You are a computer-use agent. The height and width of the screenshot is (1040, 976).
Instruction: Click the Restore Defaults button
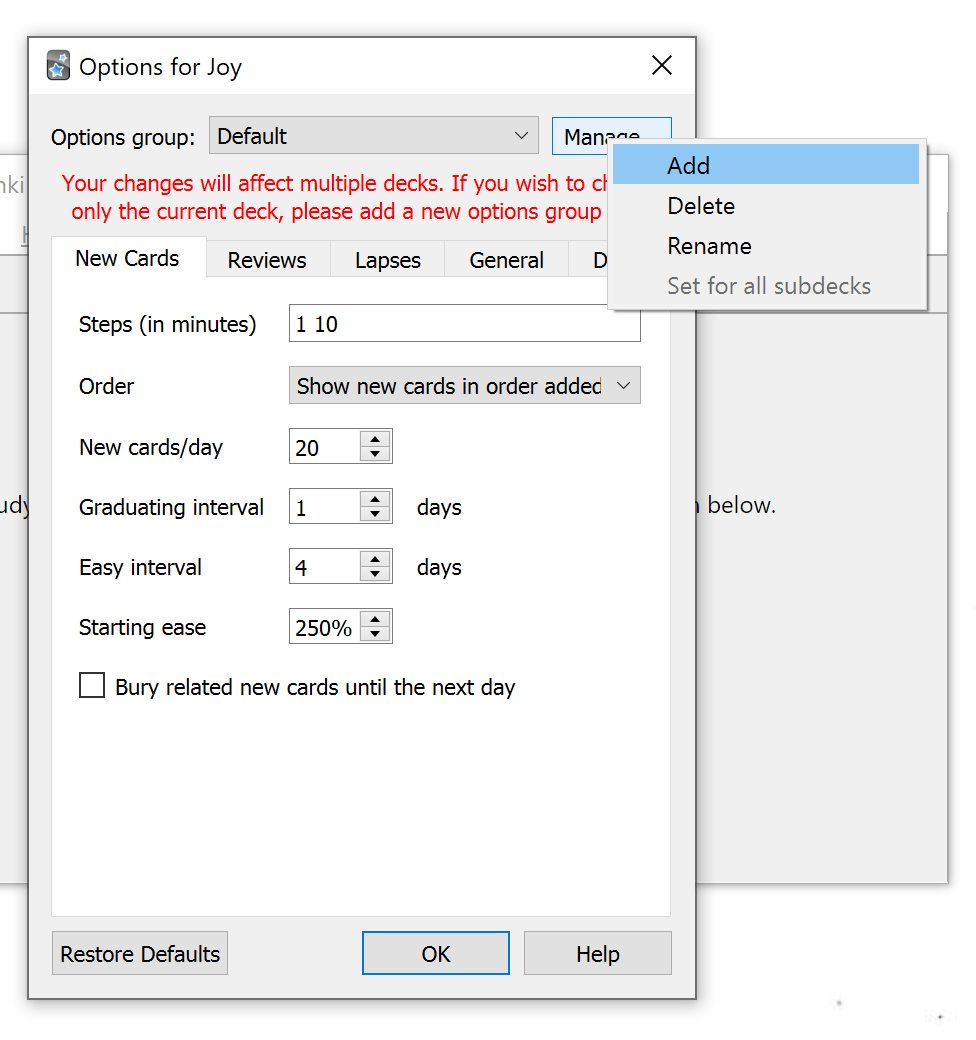tap(140, 953)
